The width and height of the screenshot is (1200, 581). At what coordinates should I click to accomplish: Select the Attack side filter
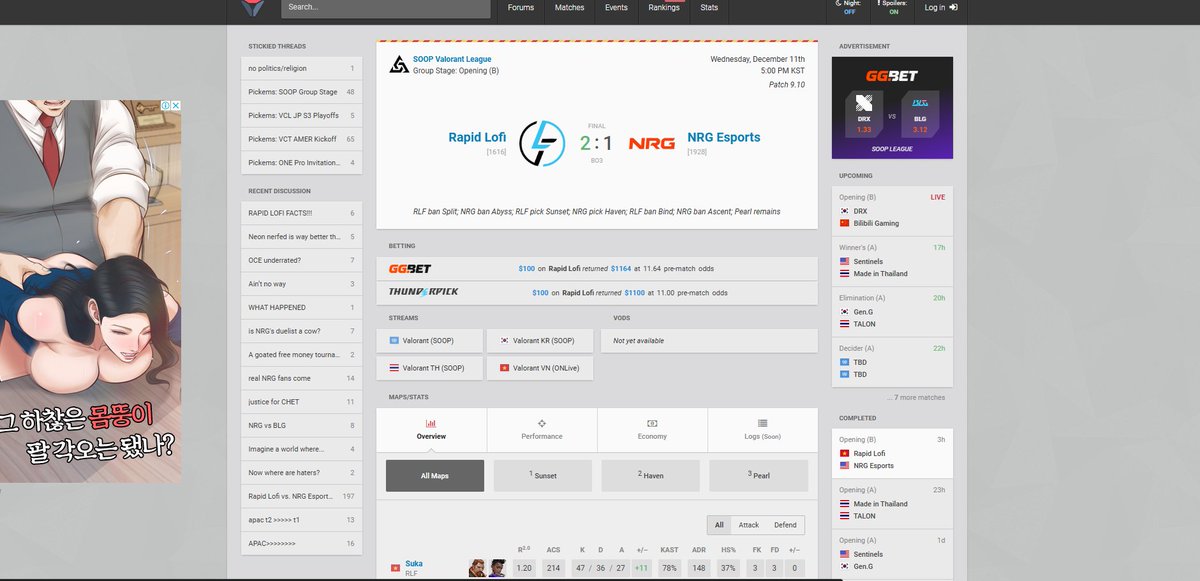point(749,525)
